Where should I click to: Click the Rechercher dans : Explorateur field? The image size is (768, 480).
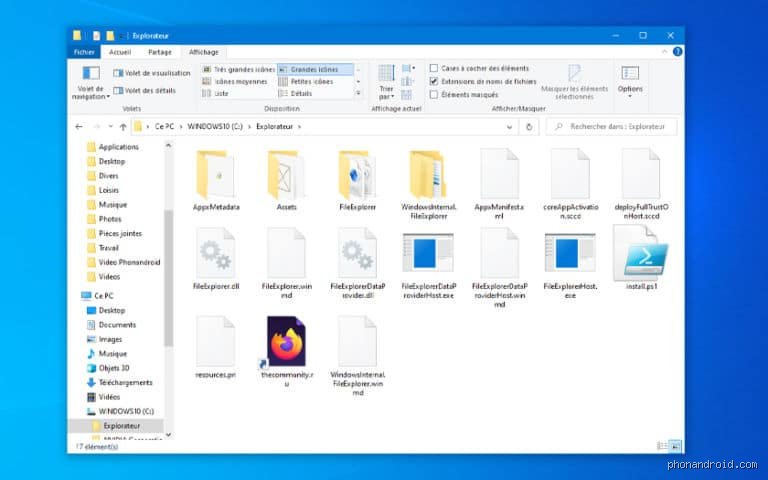point(612,127)
